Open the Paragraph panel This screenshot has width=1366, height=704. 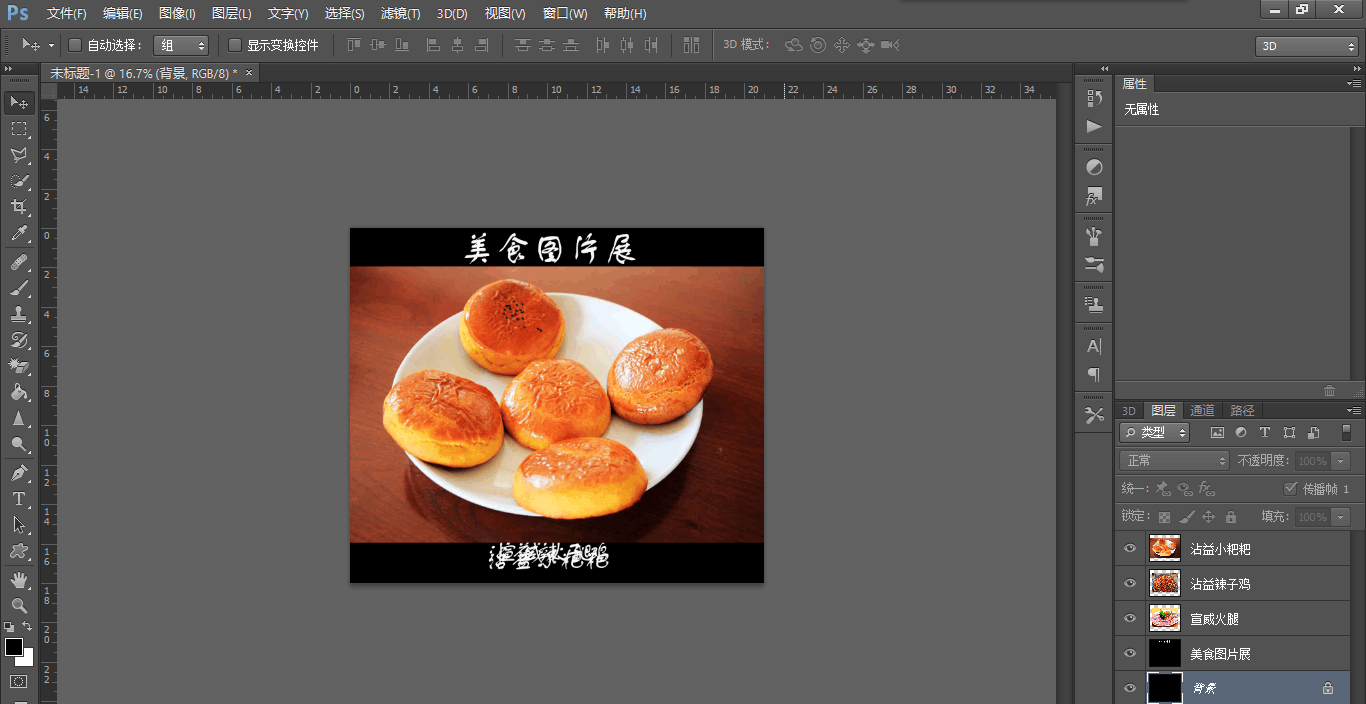point(1093,374)
